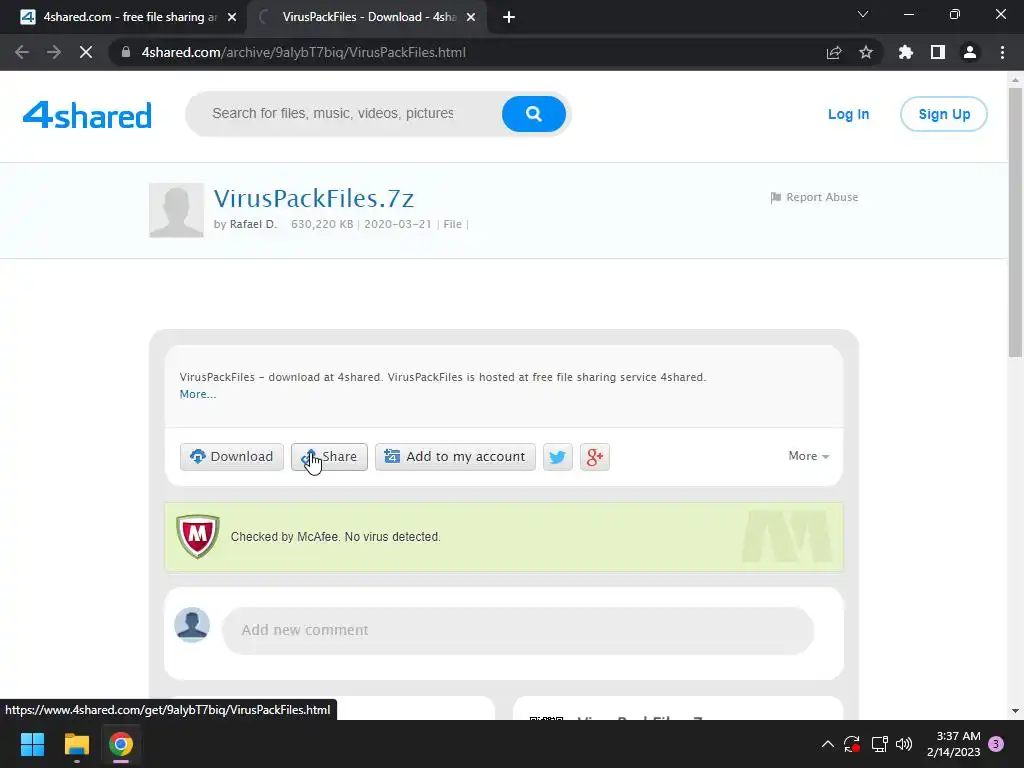Go back to the previous page
1024x768 pixels.
click(22, 52)
